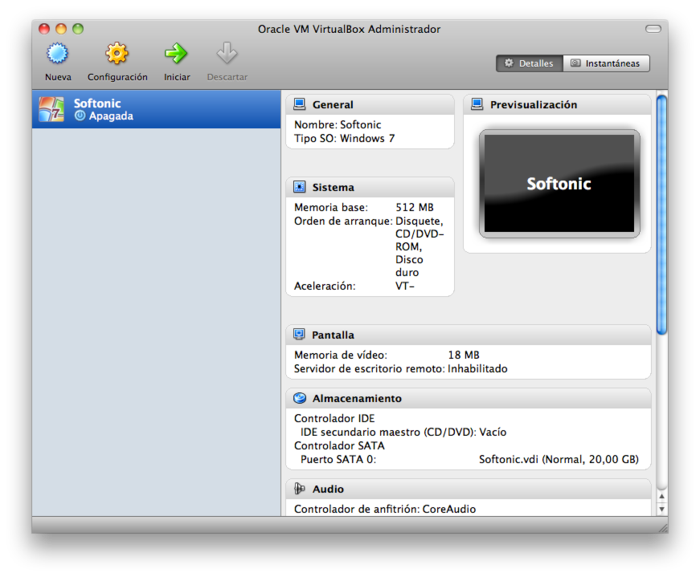Click the red close window button
This screenshot has width=700, height=577.
[x=44, y=29]
